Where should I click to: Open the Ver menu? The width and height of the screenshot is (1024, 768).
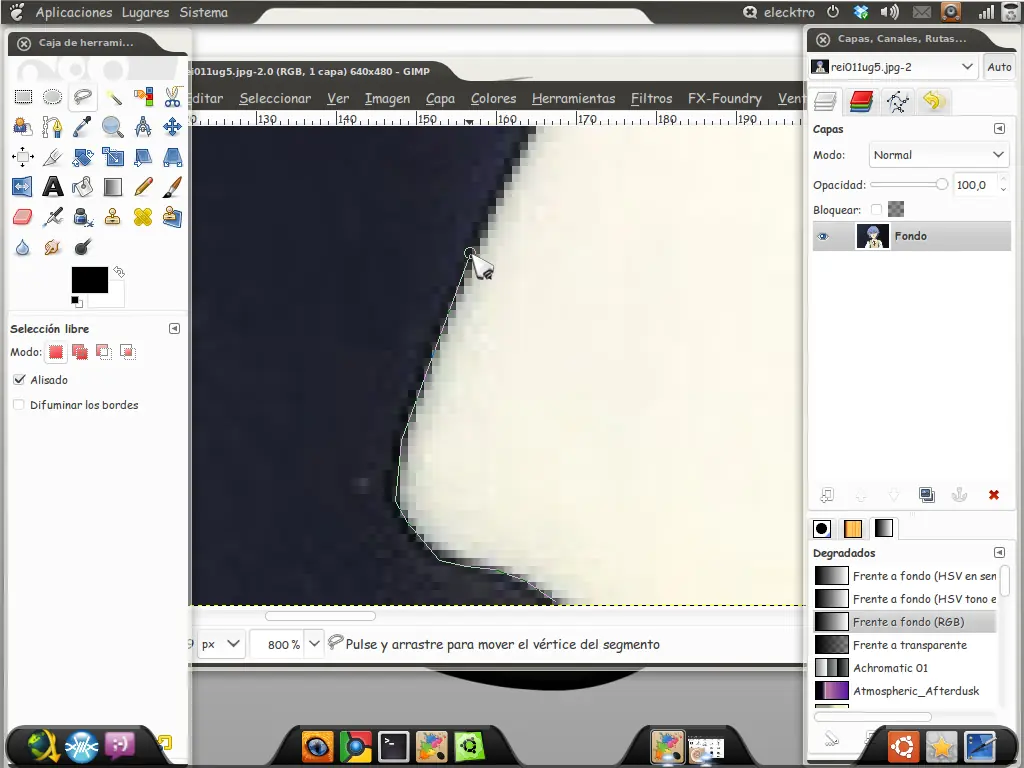tap(338, 99)
